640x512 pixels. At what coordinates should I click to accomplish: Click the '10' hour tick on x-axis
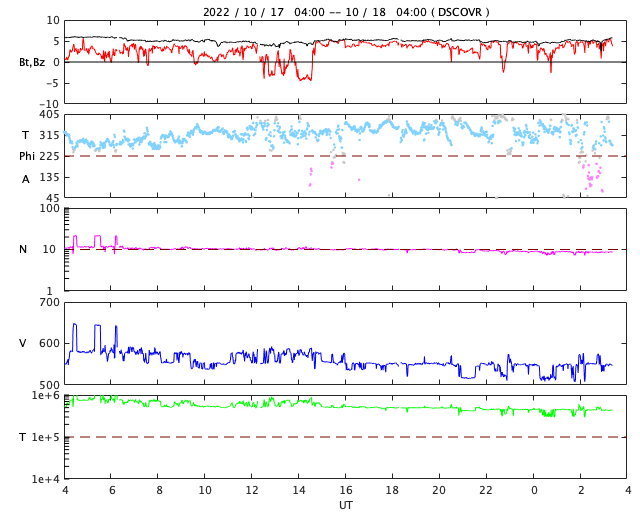205,490
